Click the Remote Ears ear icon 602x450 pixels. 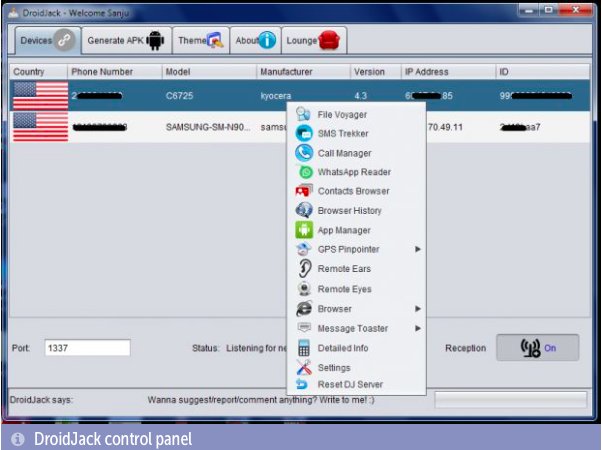(304, 268)
